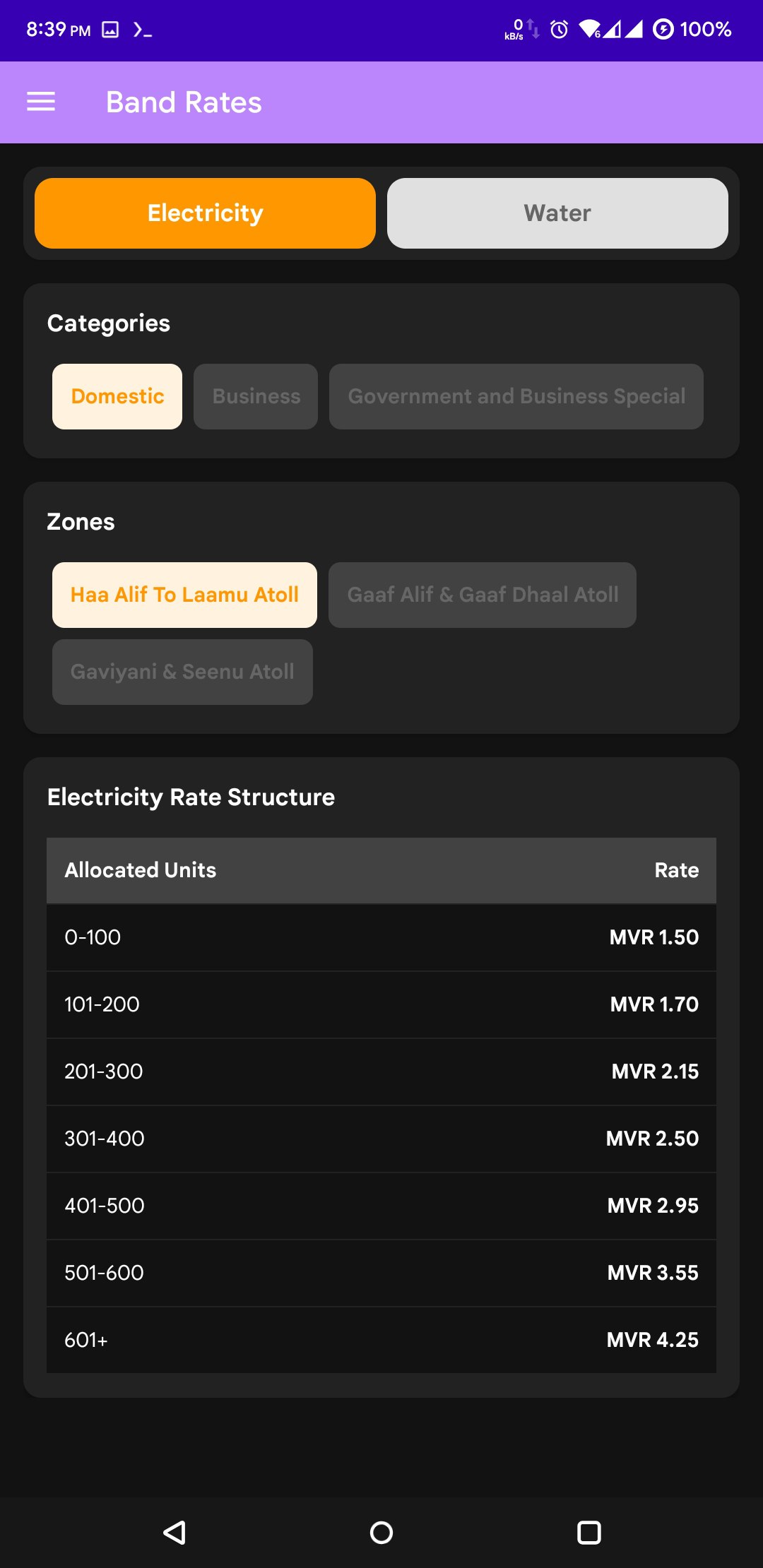Image resolution: width=763 pixels, height=1568 pixels.
Task: Tap the battery charging status icon
Action: pyautogui.click(x=663, y=30)
